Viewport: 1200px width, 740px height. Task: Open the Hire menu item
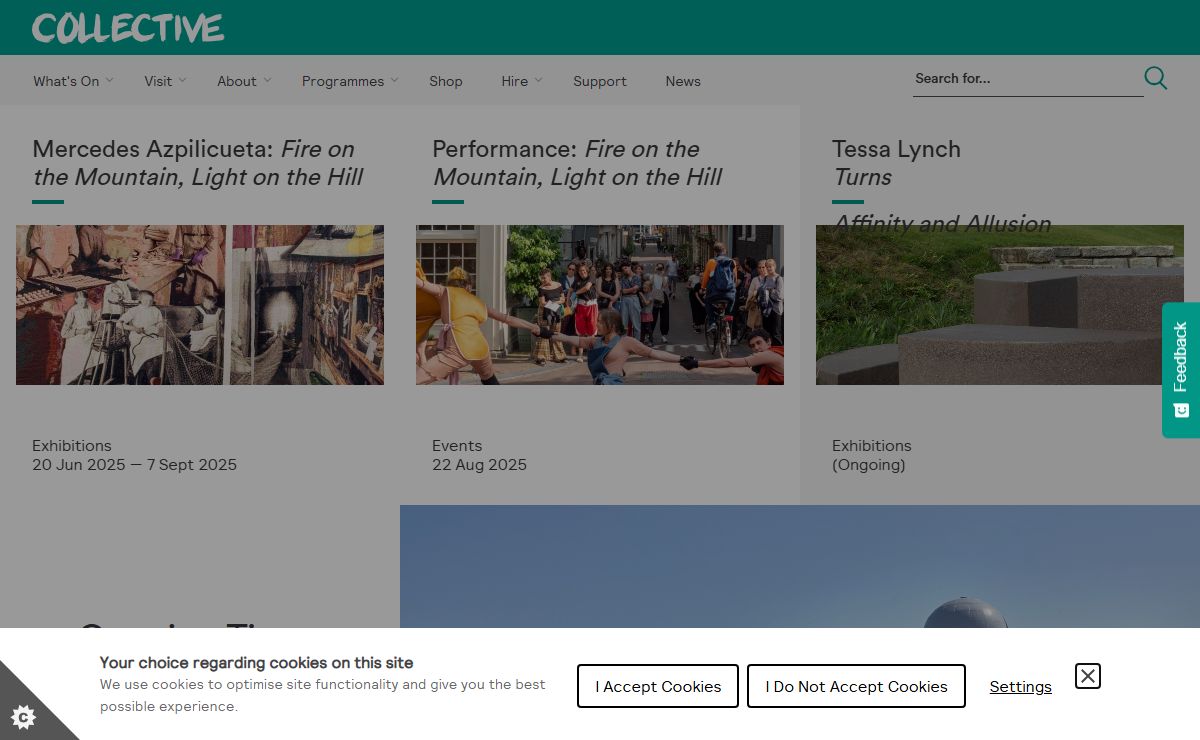515,81
